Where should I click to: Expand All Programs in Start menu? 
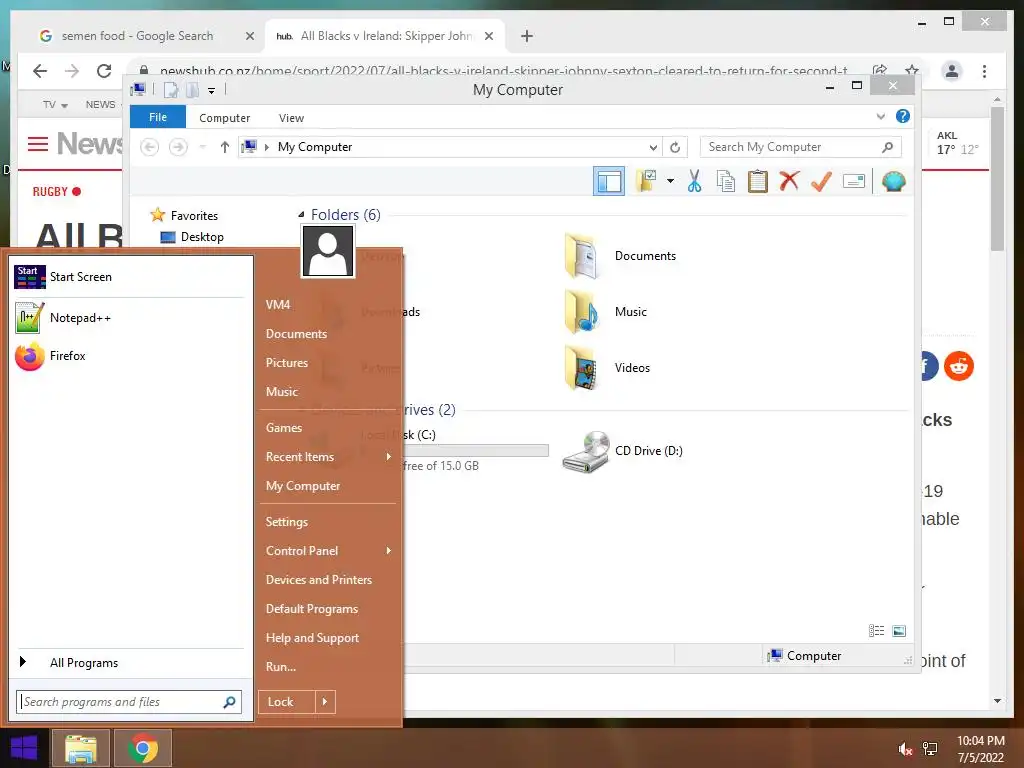129,663
